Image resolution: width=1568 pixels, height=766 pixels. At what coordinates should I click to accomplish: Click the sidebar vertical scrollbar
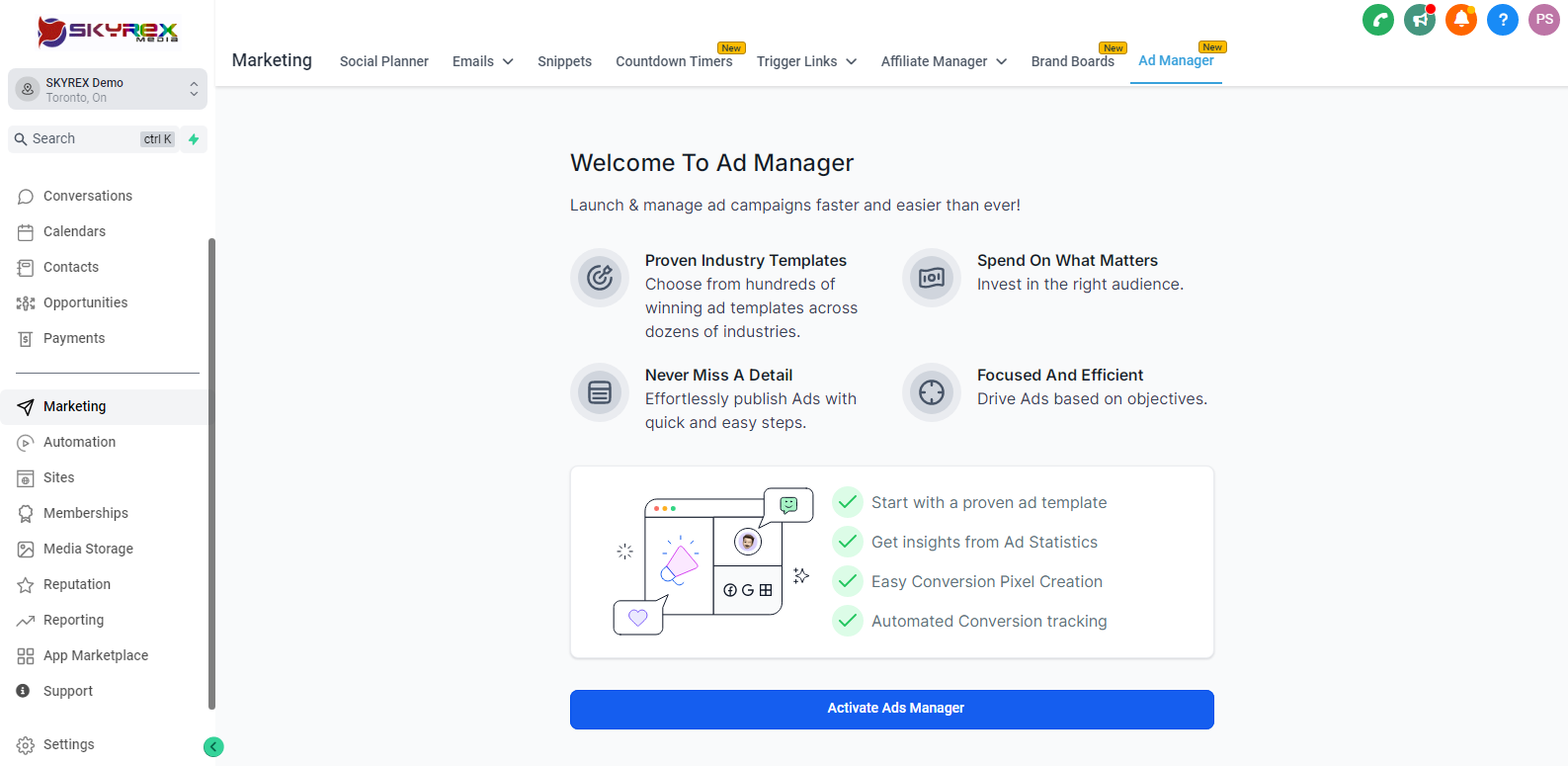click(211, 473)
